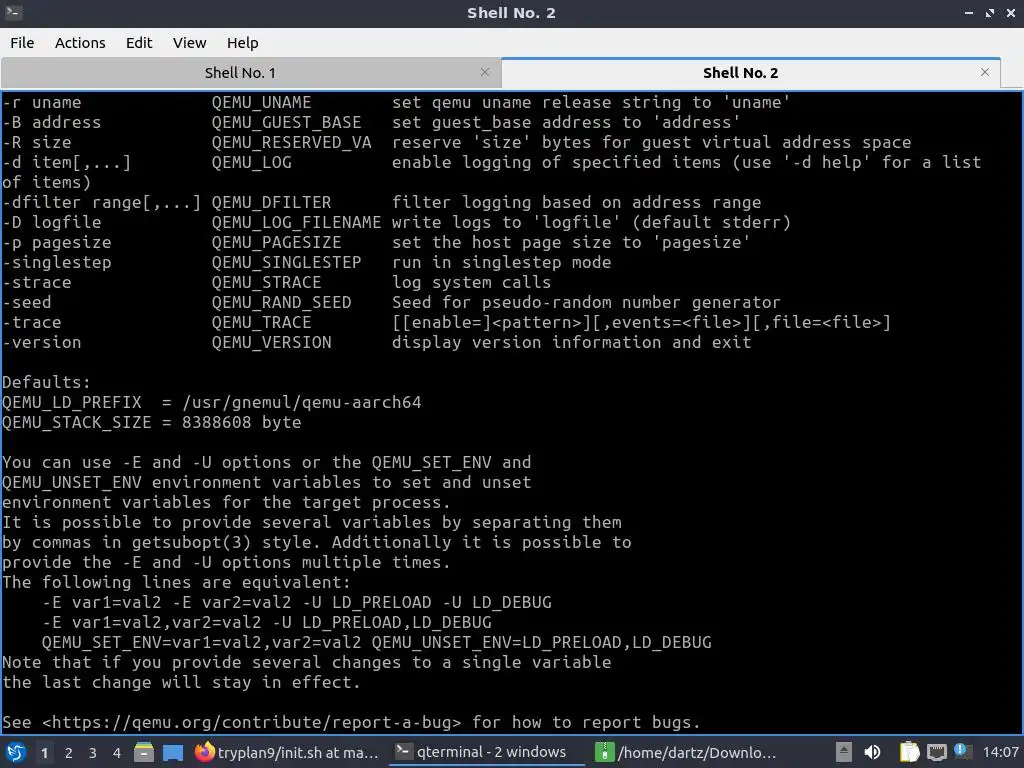The height and width of the screenshot is (768, 1024).
Task: Click the '-version' option text
Action: [x=42, y=342]
